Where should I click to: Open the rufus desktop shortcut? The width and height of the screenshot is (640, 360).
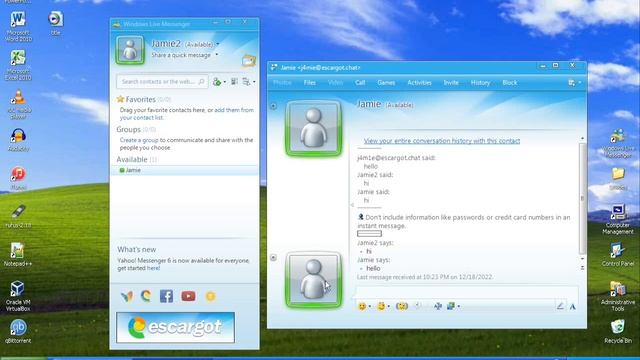click(x=18, y=216)
